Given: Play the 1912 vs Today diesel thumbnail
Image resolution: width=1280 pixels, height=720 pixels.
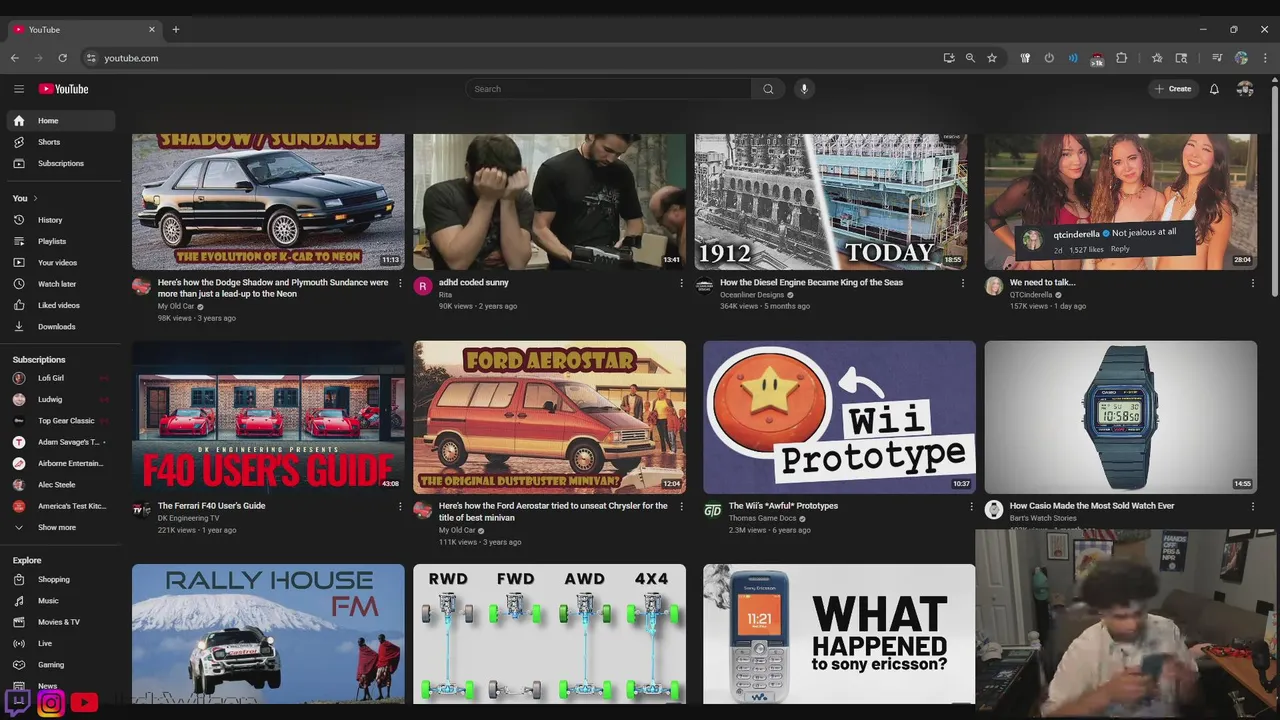Looking at the screenshot, I should pyautogui.click(x=831, y=202).
